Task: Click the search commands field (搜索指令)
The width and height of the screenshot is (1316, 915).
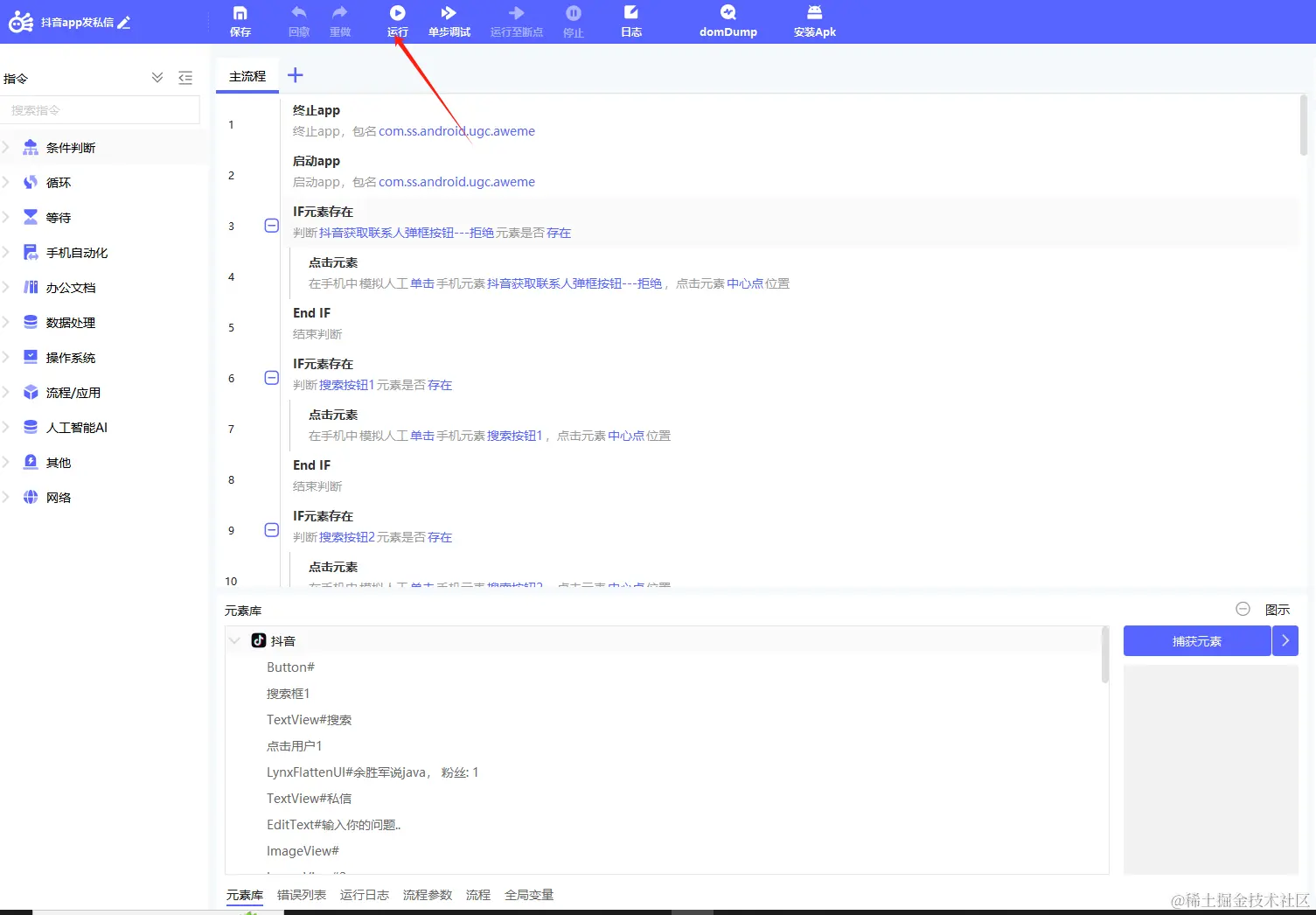Action: pyautogui.click(x=101, y=110)
